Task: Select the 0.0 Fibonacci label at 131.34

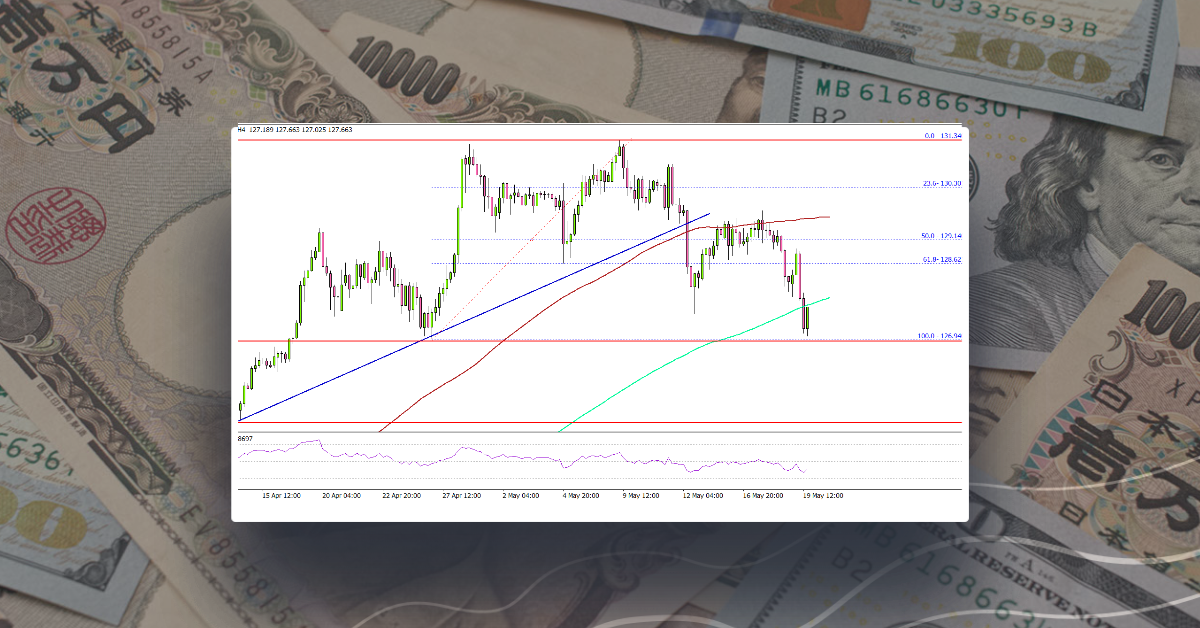Action: [x=938, y=133]
